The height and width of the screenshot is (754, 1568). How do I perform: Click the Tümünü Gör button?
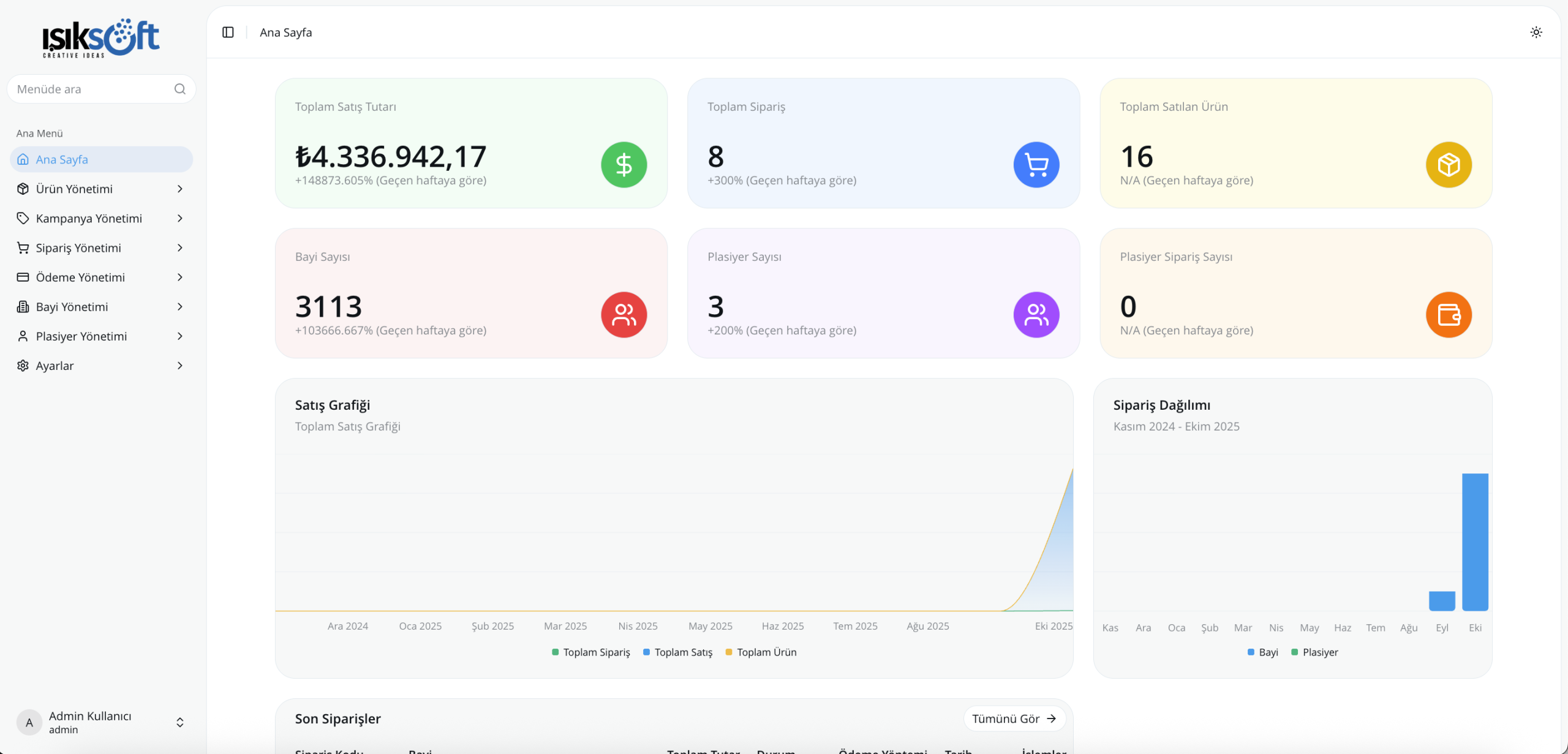pyautogui.click(x=1014, y=718)
